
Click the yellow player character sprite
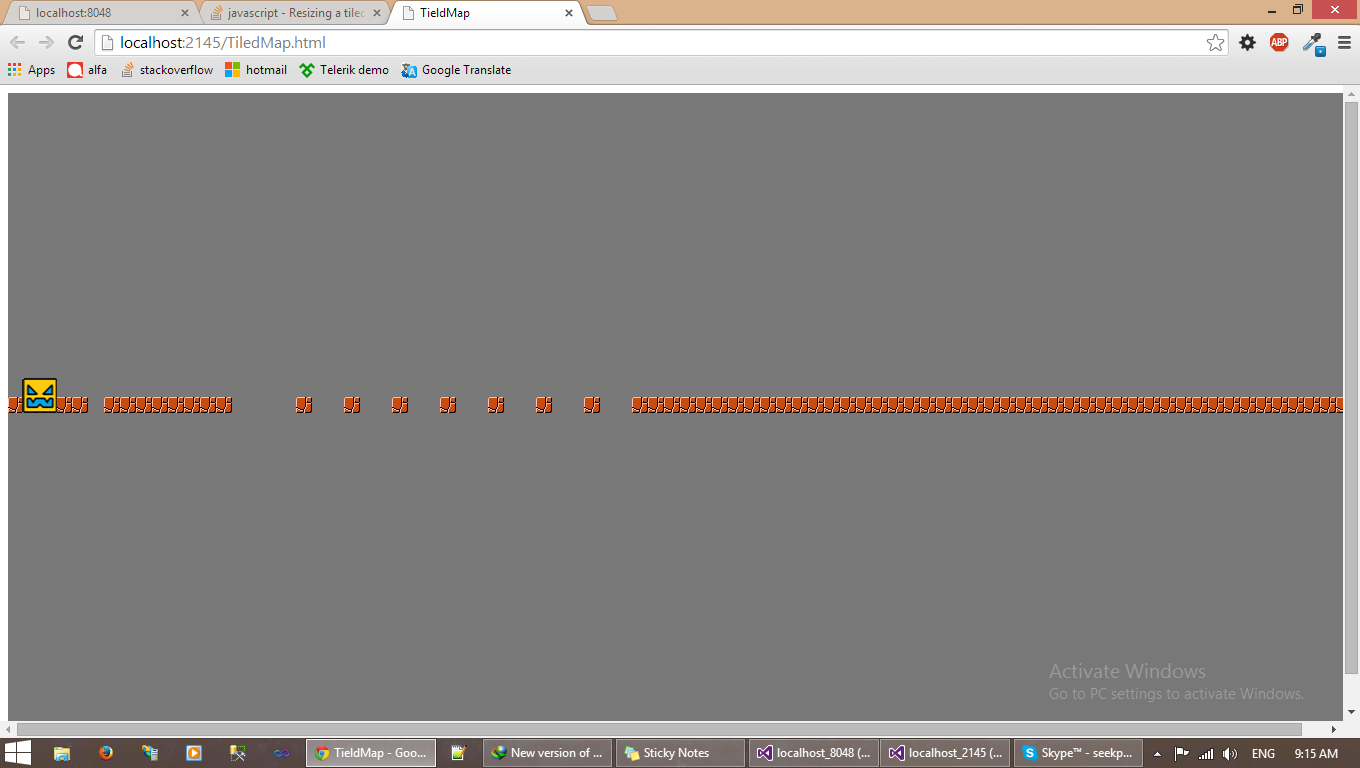[x=39, y=395]
